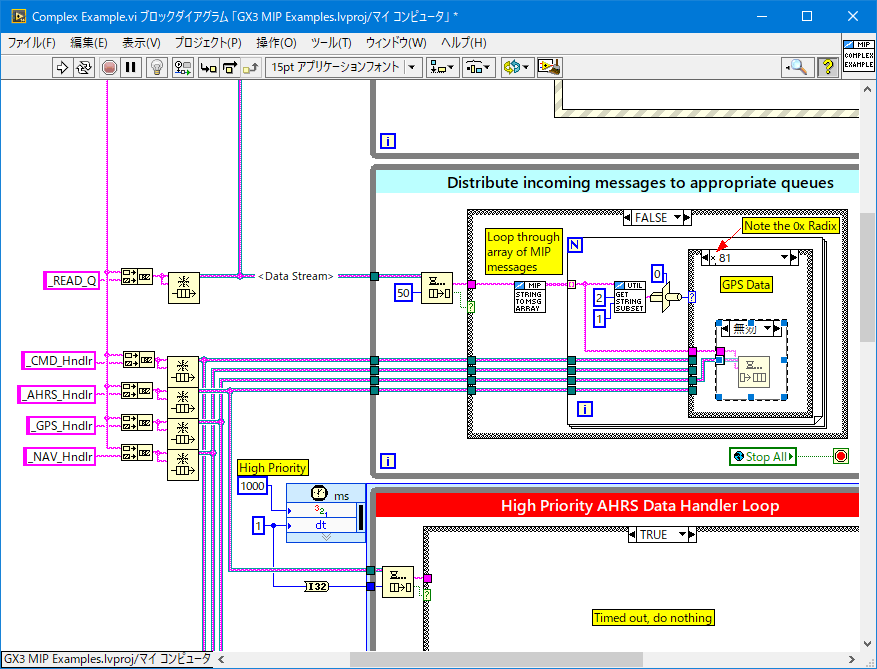Click the Clean Up Diagram button

click(549, 68)
